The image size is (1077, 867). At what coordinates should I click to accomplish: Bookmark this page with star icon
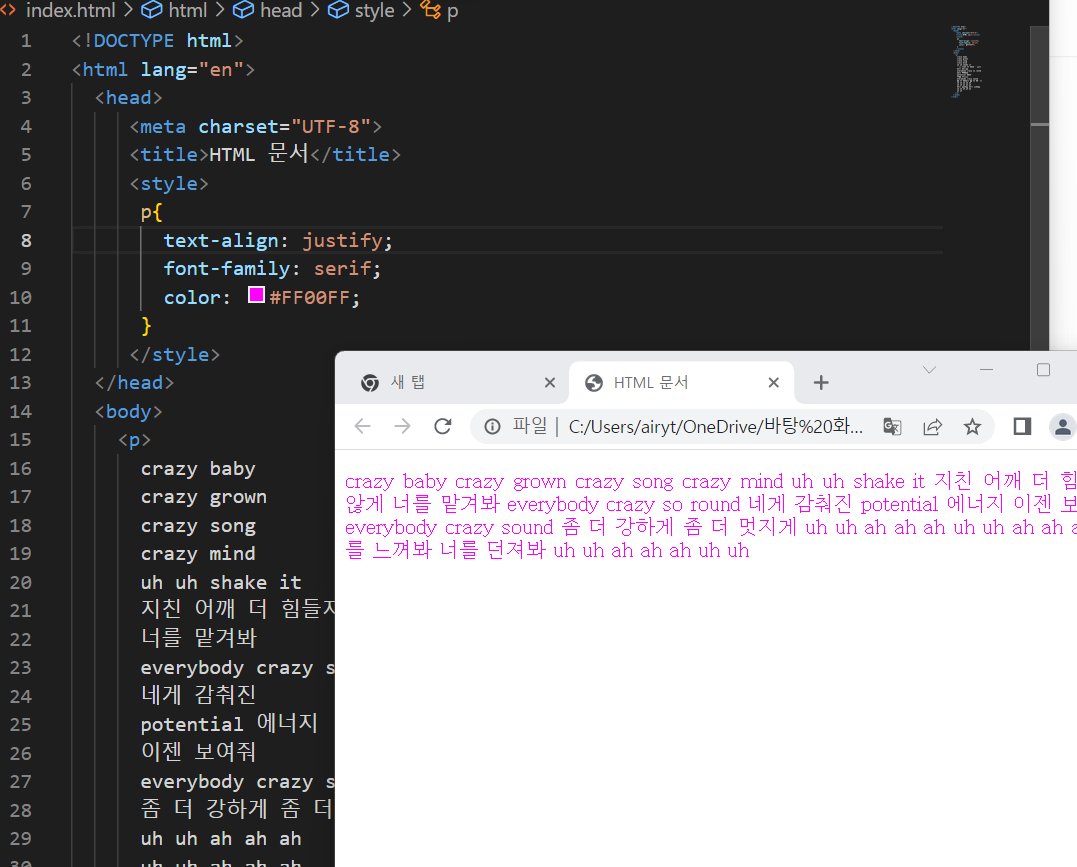coord(972,427)
